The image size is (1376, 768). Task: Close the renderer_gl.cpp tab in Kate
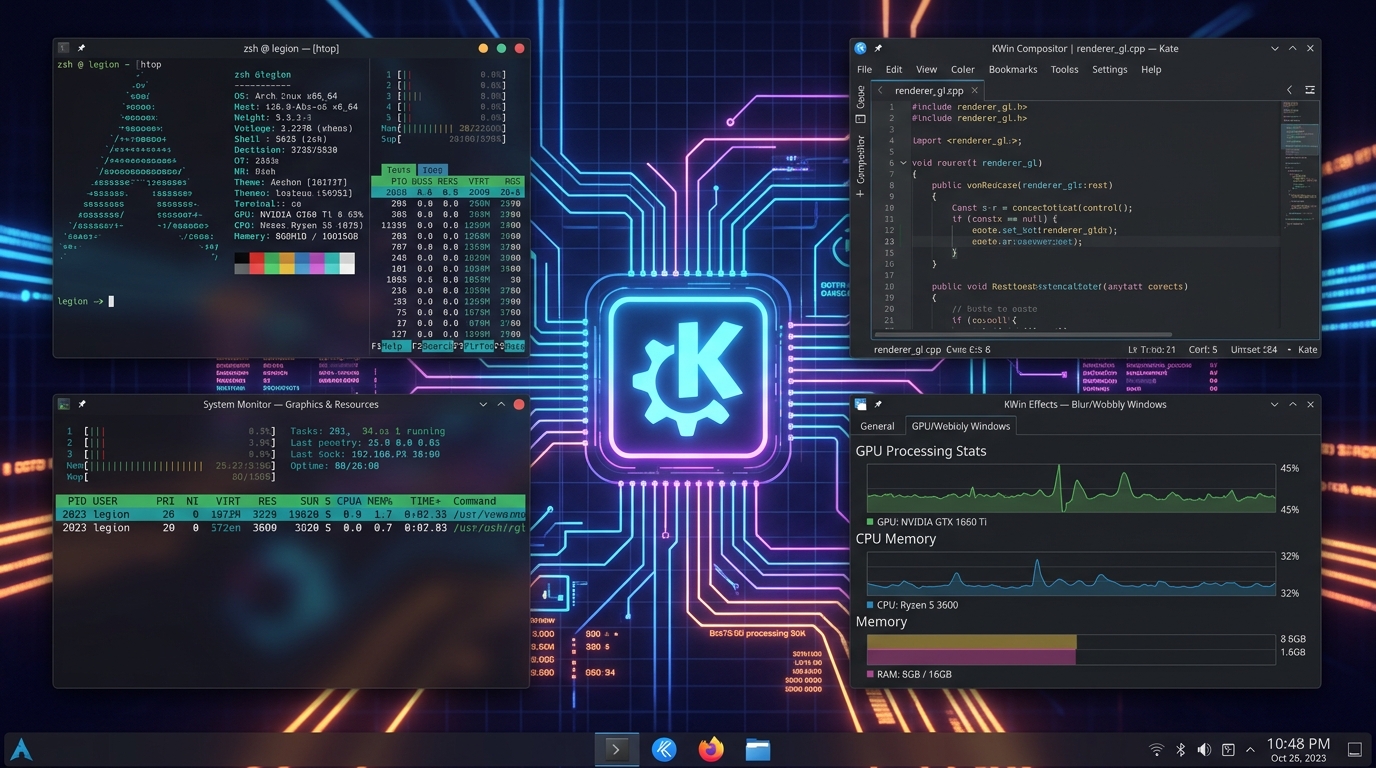(x=975, y=90)
